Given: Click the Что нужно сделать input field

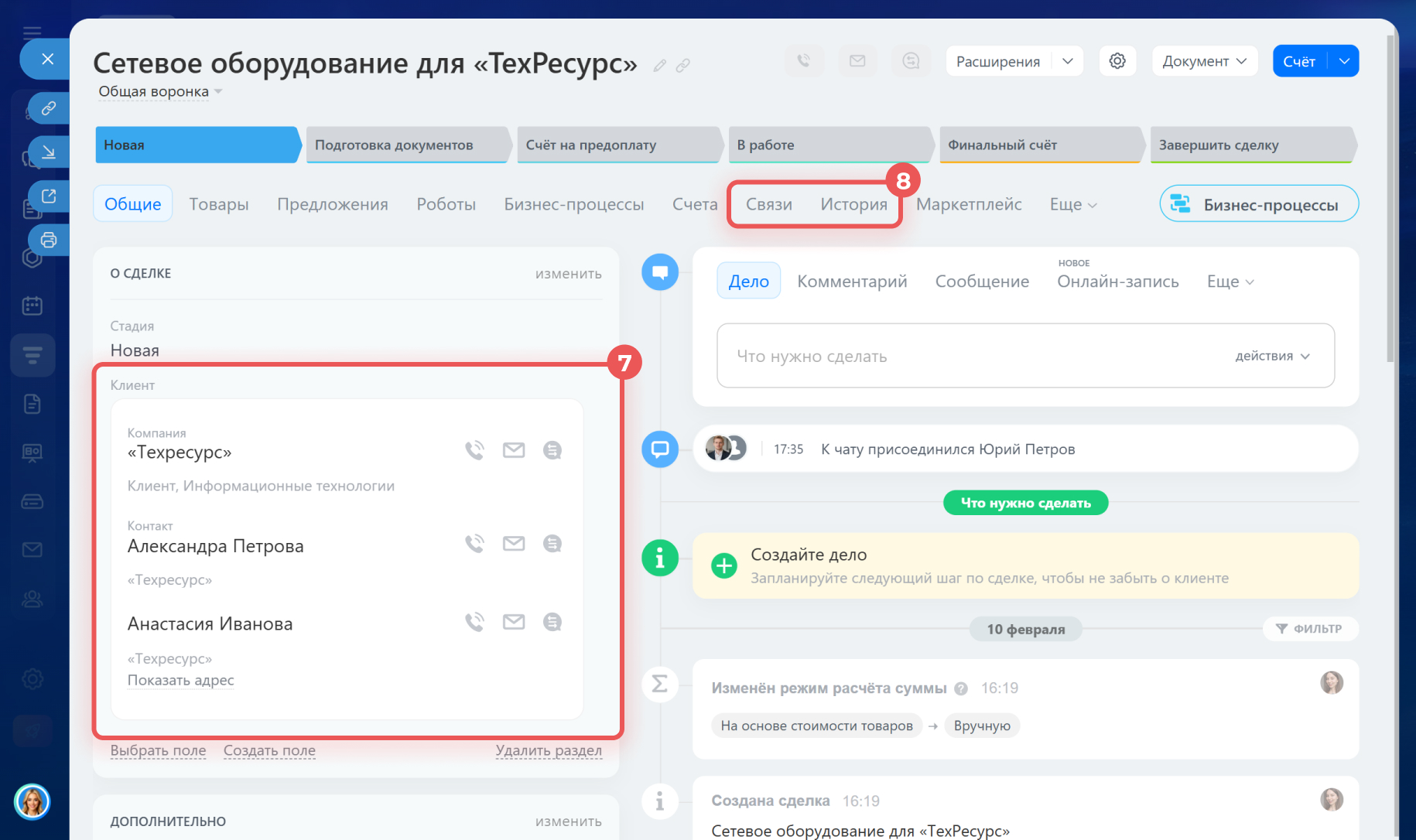Looking at the screenshot, I should [967, 356].
